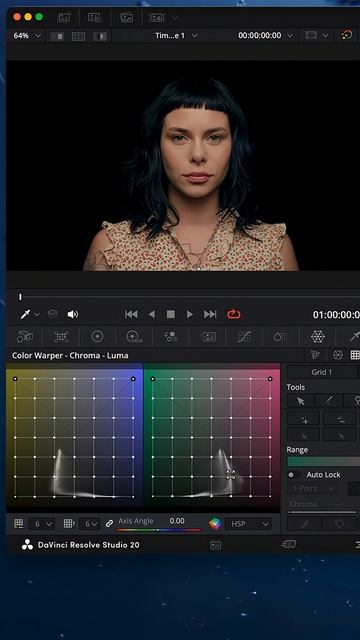Toggle the red loop playback button
Viewport: 360px width, 640px height.
click(x=234, y=314)
